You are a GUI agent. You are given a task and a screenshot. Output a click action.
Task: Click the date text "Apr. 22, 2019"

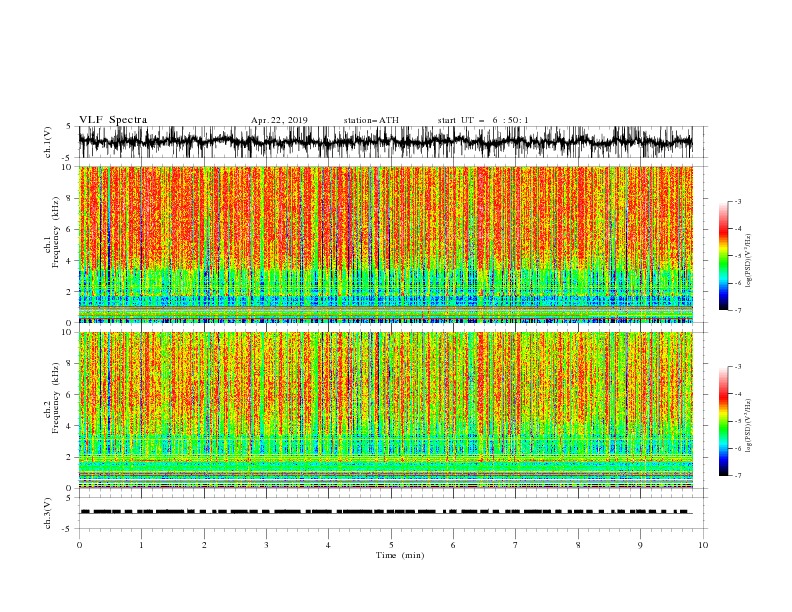(x=279, y=120)
